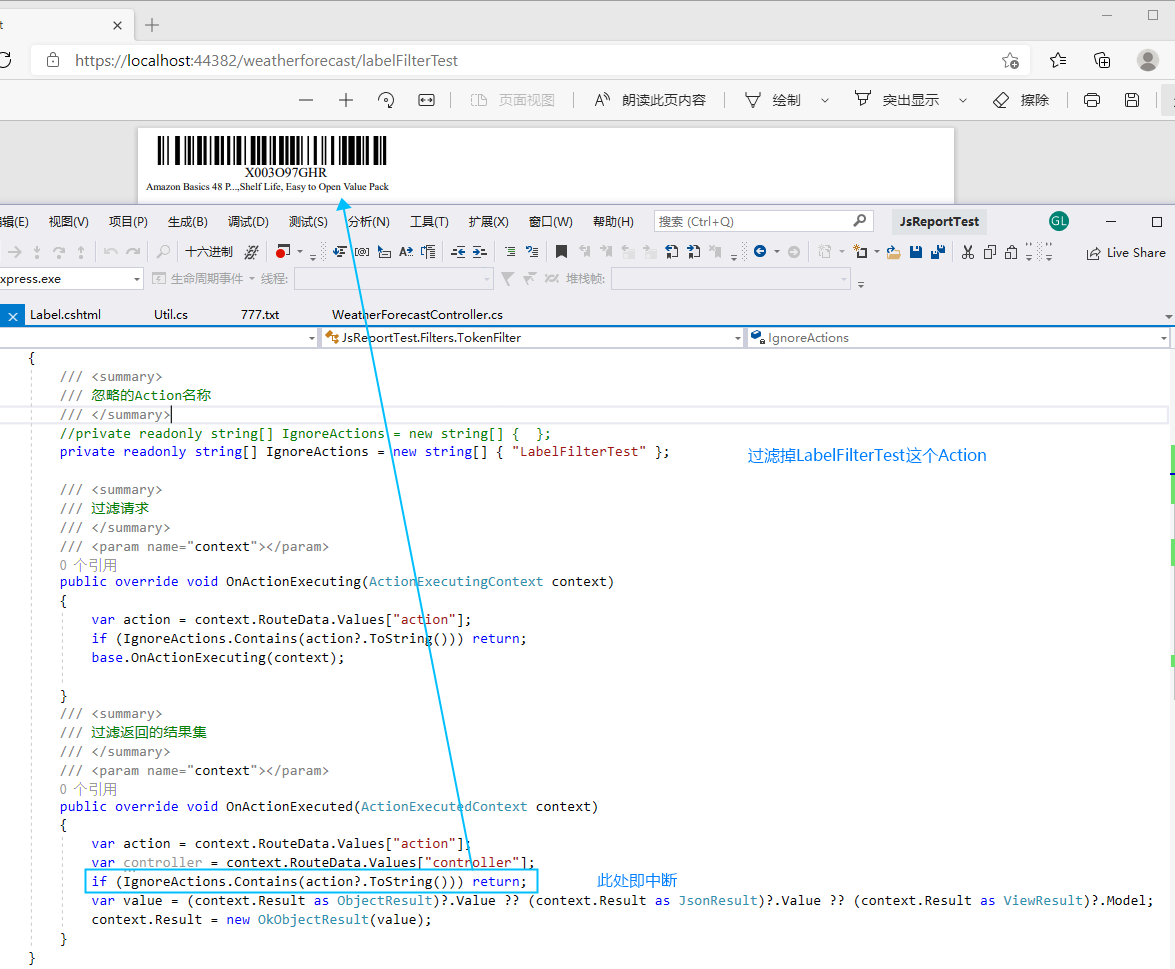1175x969 pixels.
Task: Click the print icon in PDF toolbar
Action: click(1092, 100)
